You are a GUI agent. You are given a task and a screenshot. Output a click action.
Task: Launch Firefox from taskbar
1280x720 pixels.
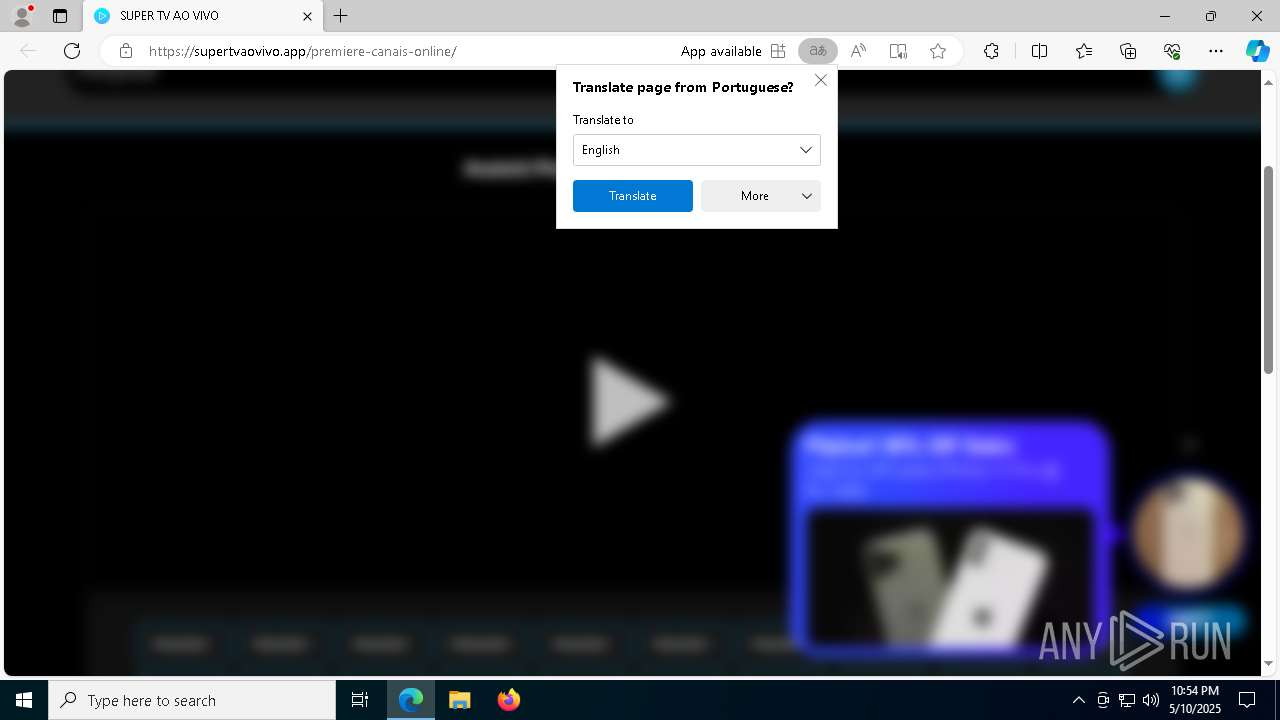point(508,700)
